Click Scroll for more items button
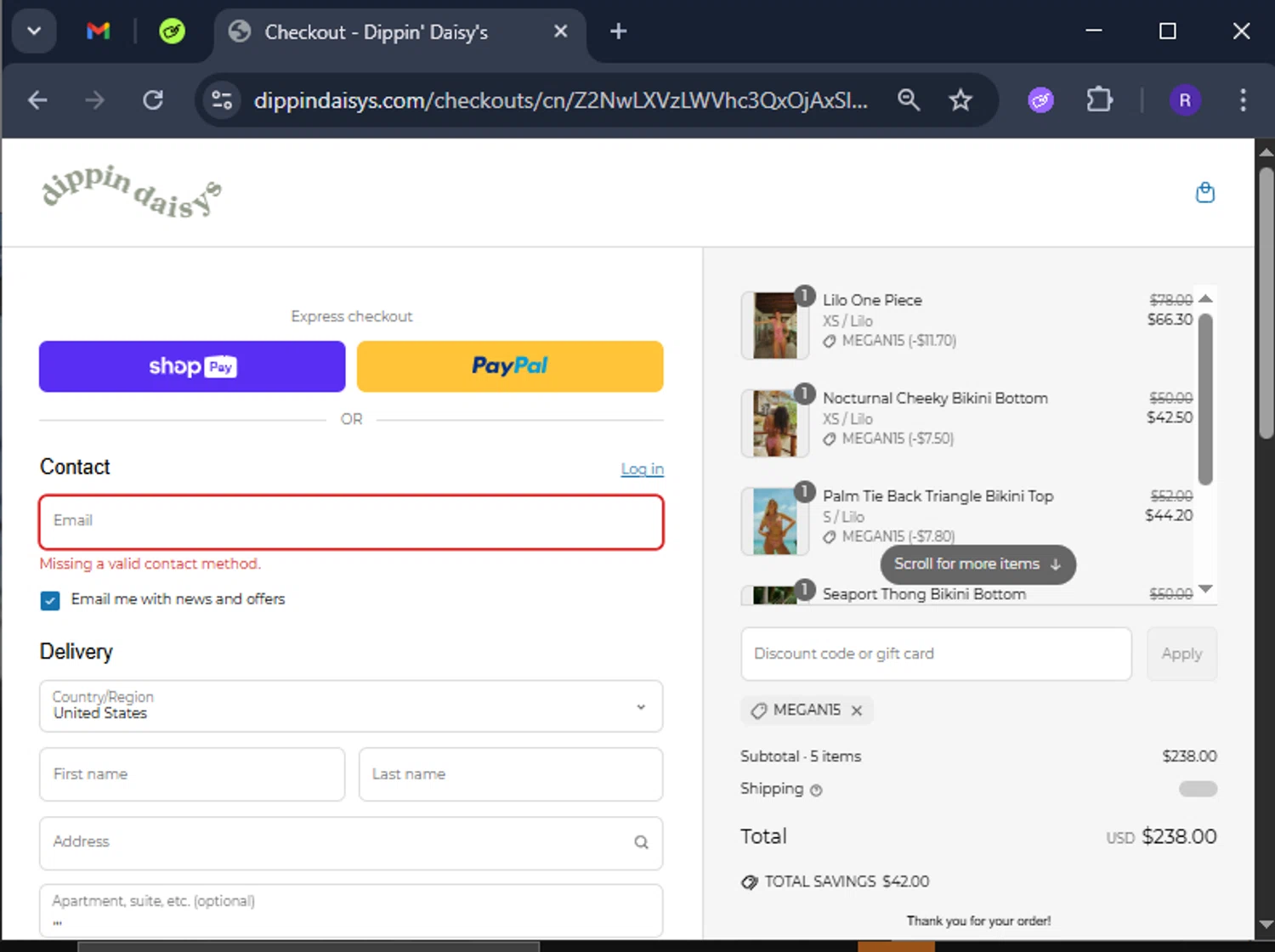 (x=977, y=564)
